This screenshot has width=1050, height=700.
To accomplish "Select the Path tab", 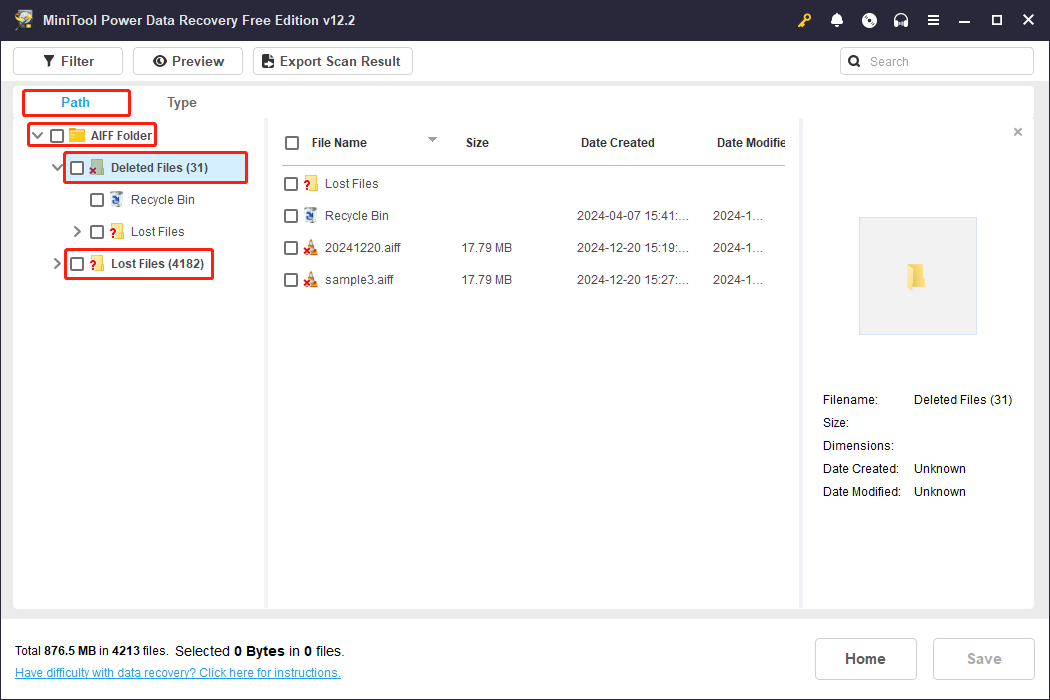I will 76,103.
